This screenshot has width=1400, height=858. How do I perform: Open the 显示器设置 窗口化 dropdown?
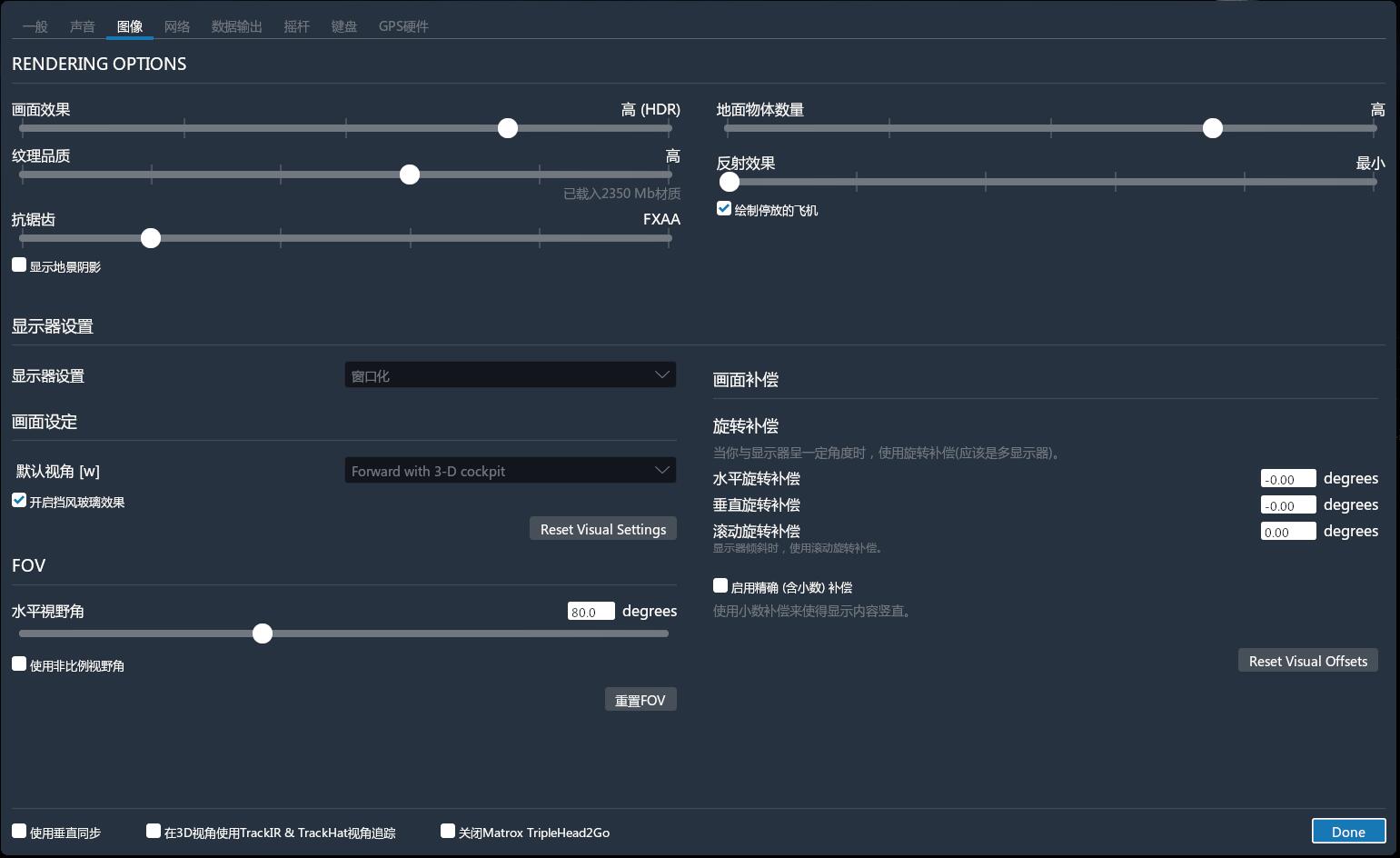point(511,375)
